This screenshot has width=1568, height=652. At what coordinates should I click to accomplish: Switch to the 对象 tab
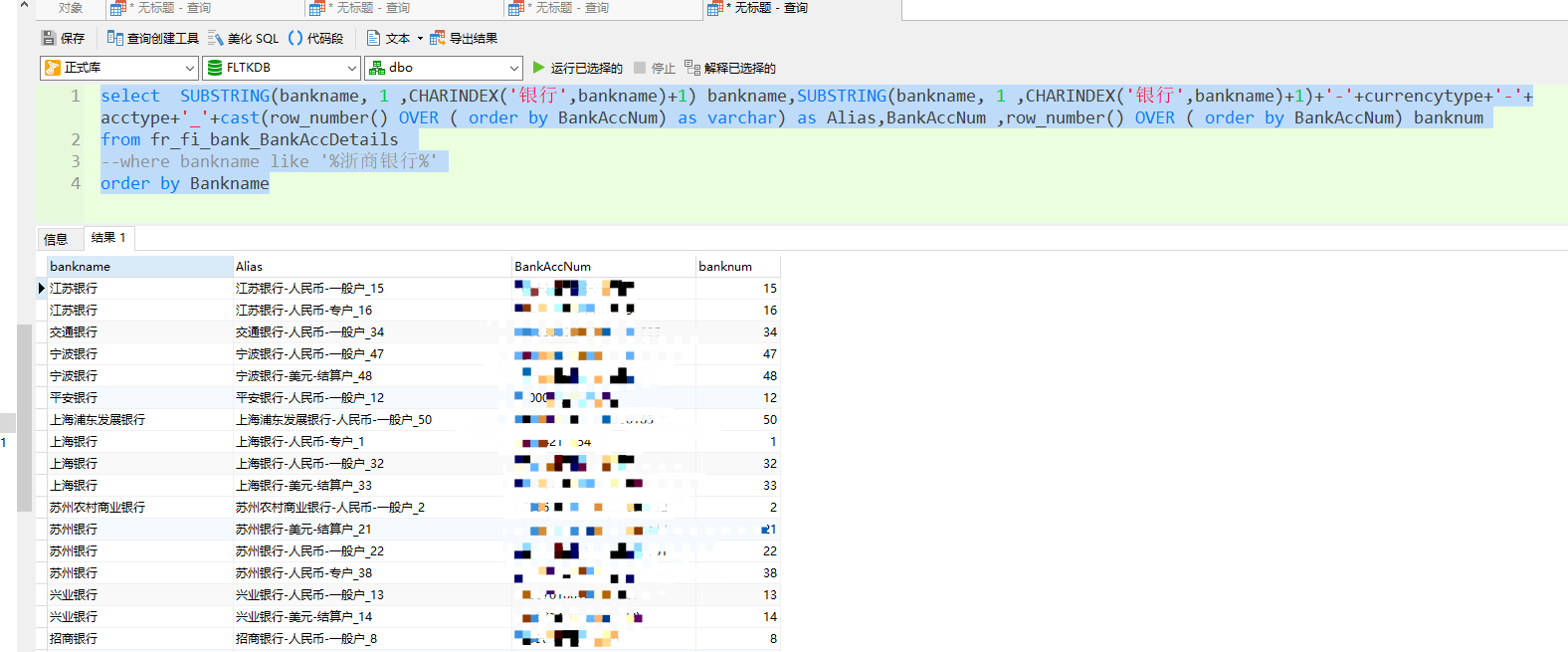[70, 8]
